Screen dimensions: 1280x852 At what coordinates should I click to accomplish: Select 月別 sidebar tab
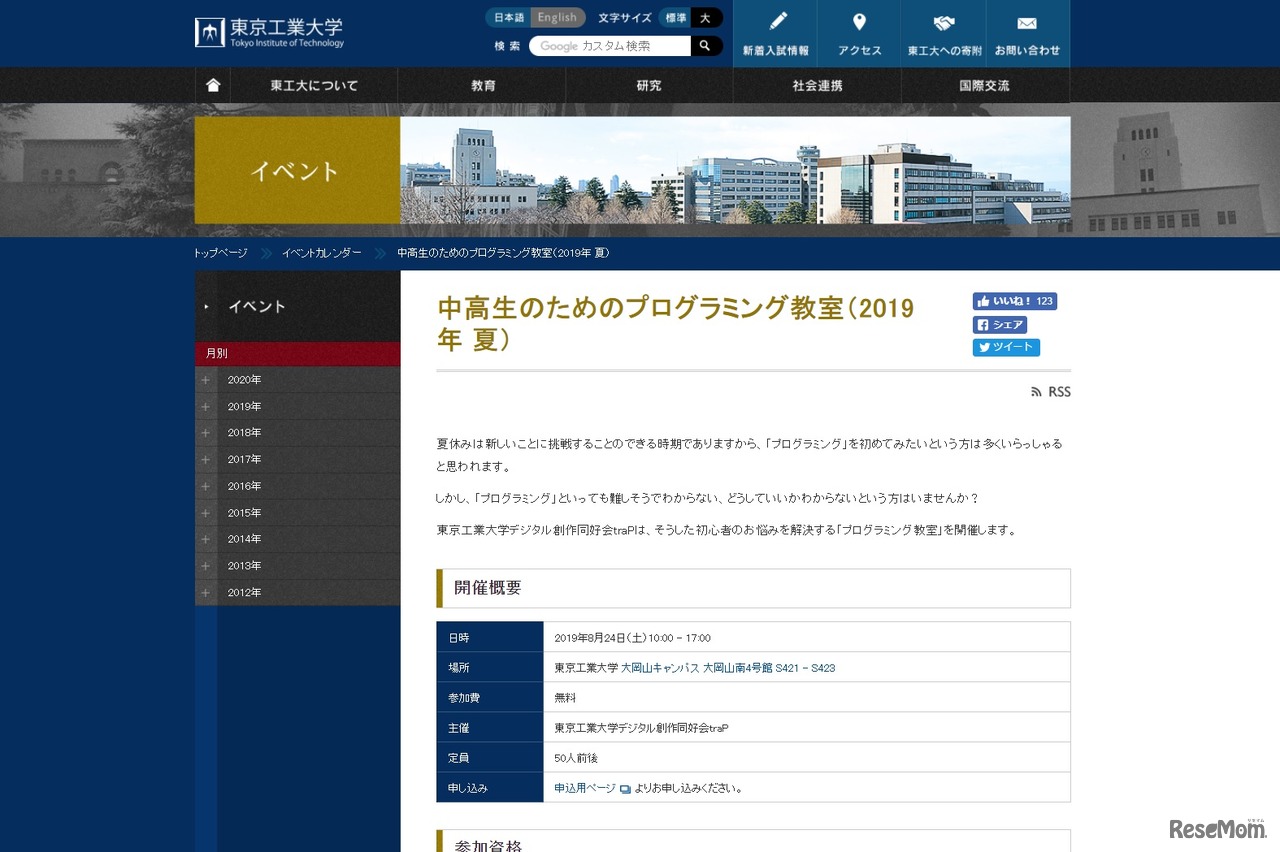pos(297,354)
